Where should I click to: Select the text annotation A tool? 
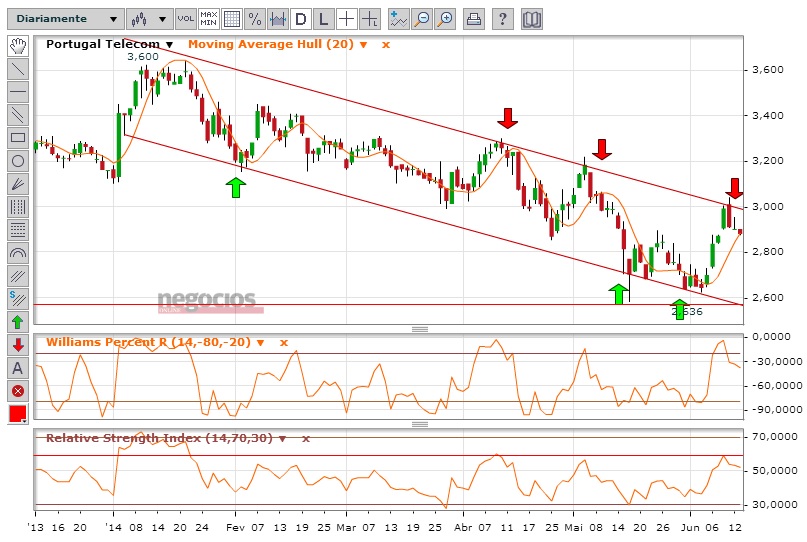(18, 368)
